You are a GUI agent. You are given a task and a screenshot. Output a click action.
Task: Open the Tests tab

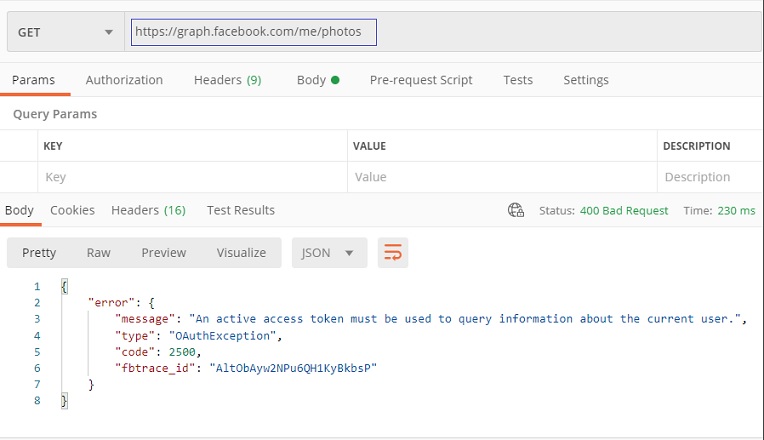(x=518, y=80)
